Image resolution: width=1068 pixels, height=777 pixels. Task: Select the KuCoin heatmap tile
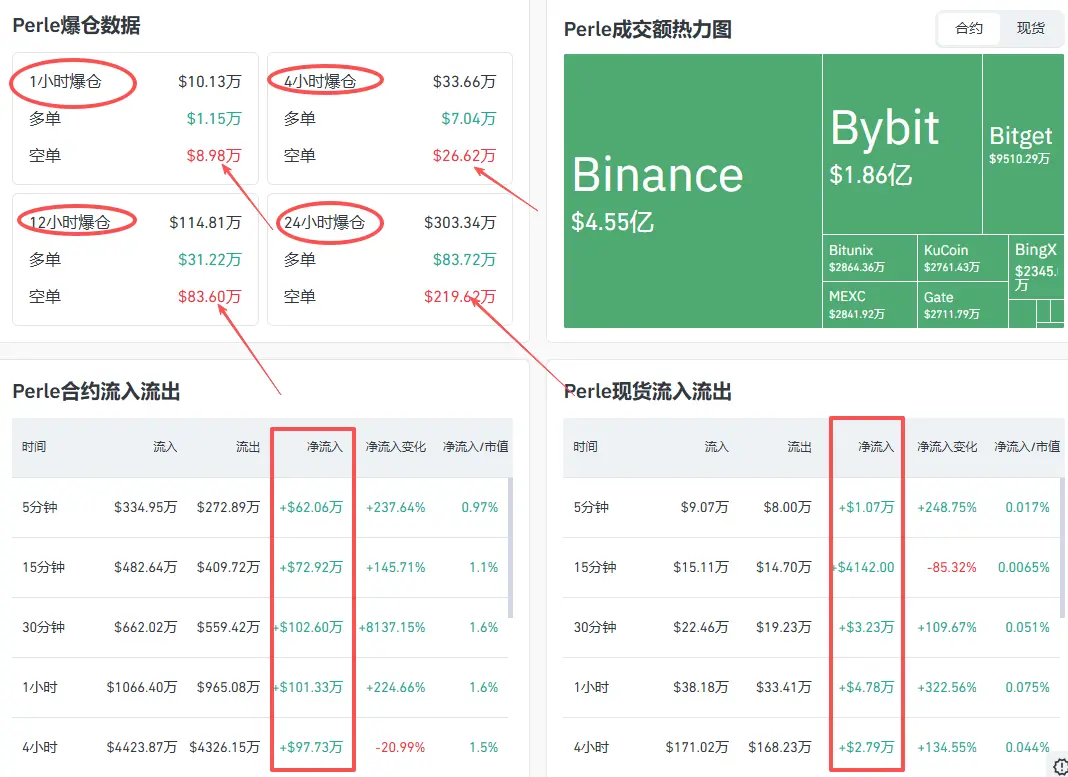pyautogui.click(x=962, y=258)
